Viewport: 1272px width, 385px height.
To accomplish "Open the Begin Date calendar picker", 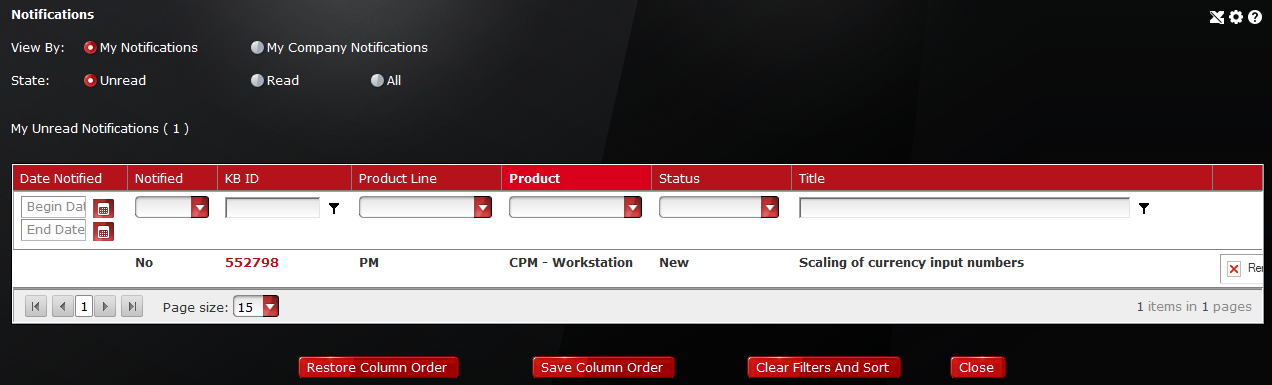I will [x=104, y=208].
